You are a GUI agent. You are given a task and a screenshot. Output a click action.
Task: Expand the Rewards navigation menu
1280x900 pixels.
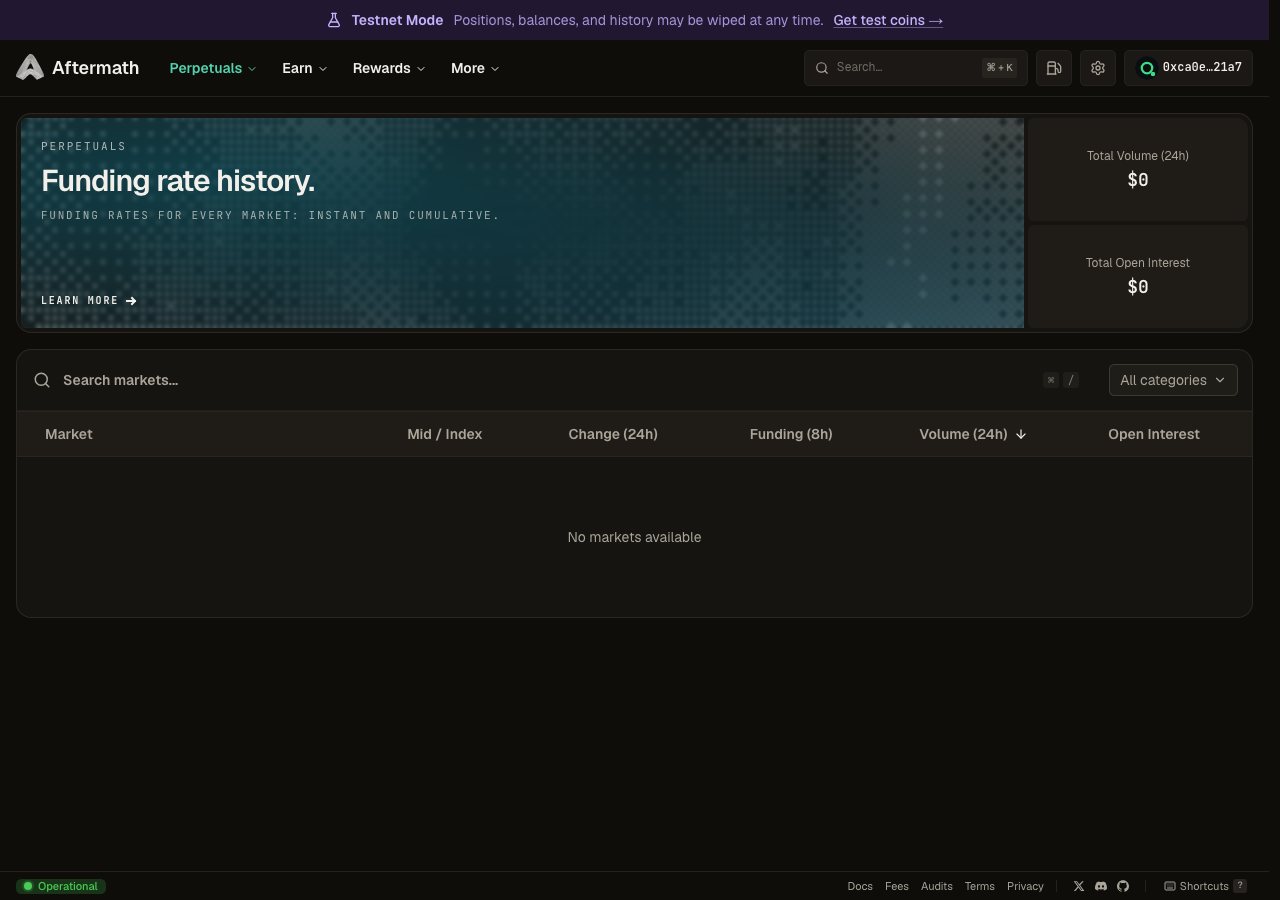pos(389,68)
